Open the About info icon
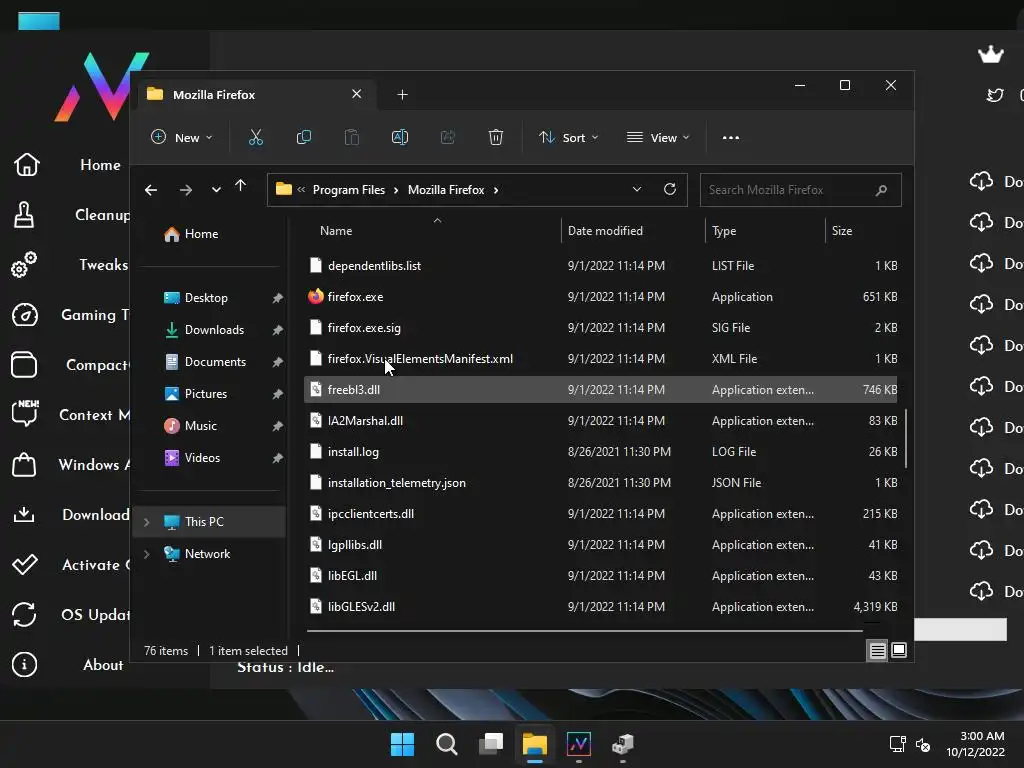This screenshot has height=768, width=1024. click(24, 665)
